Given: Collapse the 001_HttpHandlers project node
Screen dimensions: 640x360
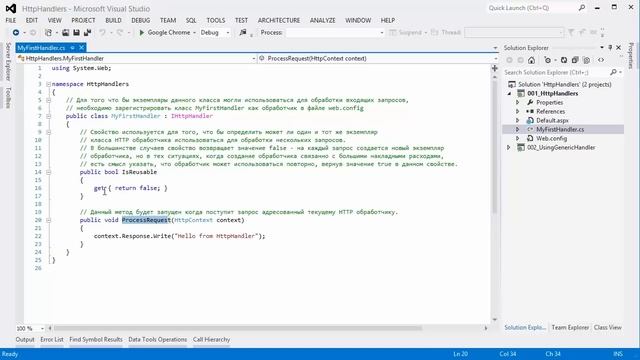Looking at the screenshot, I should (x=509, y=93).
